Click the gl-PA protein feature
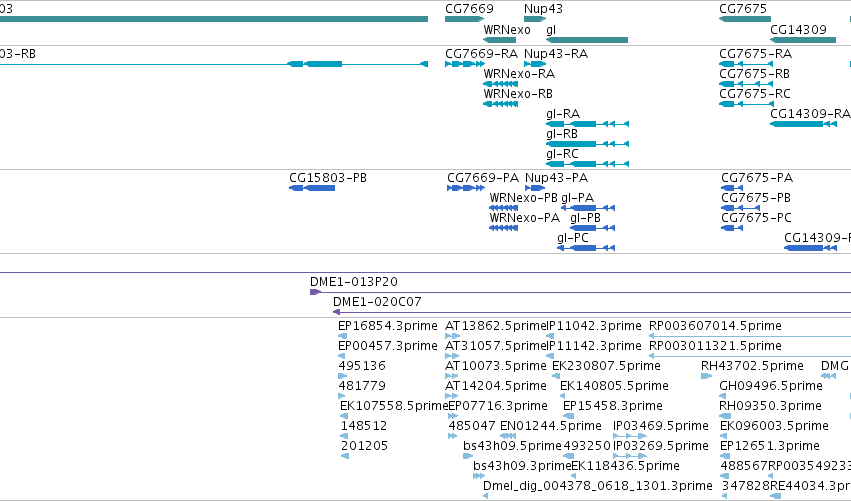Image resolution: width=851 pixels, height=501 pixels. click(x=588, y=208)
